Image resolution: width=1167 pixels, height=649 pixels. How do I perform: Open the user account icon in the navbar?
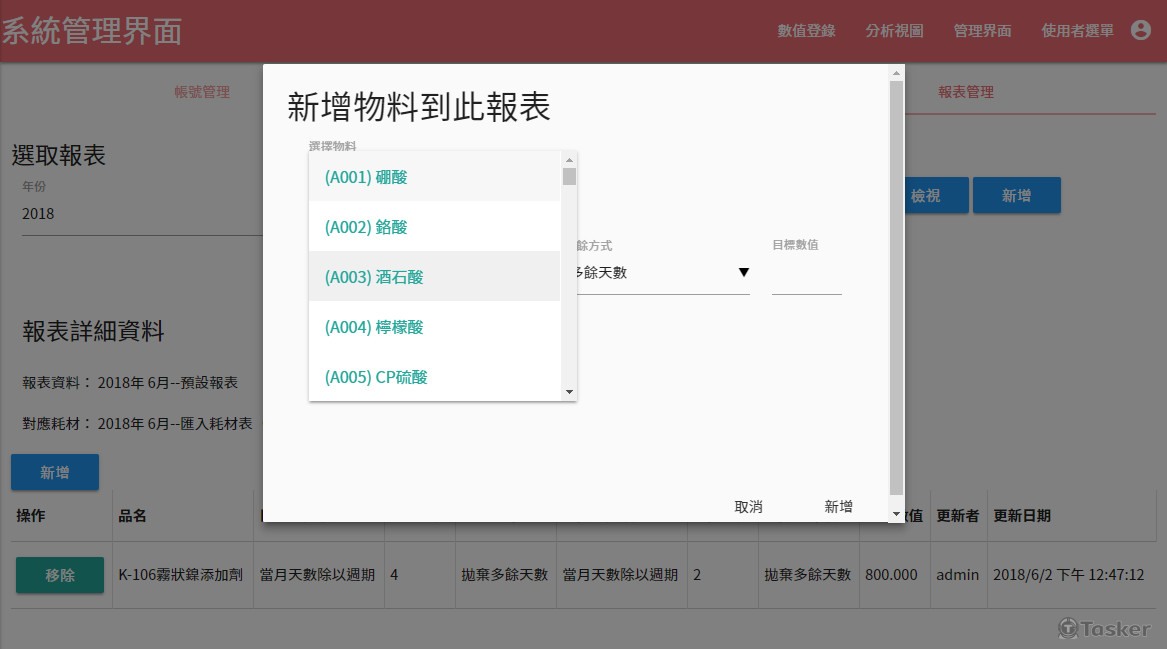[x=1140, y=30]
